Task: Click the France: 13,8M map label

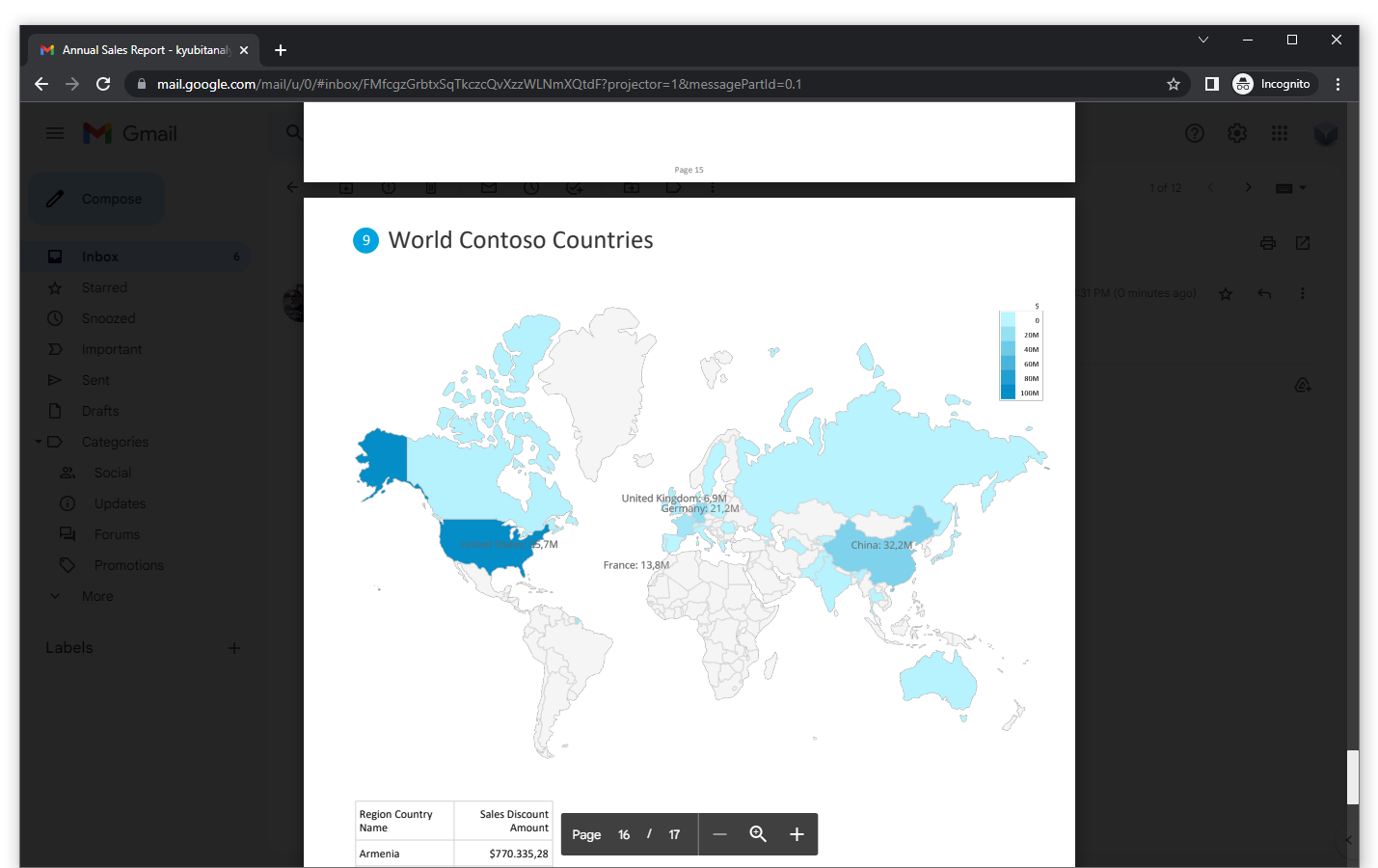Action: [636, 565]
